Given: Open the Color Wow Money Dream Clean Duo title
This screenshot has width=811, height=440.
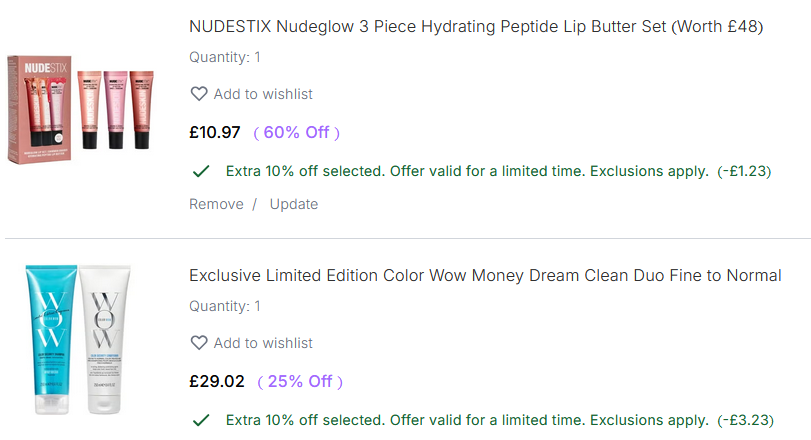Looking at the screenshot, I should tap(485, 275).
